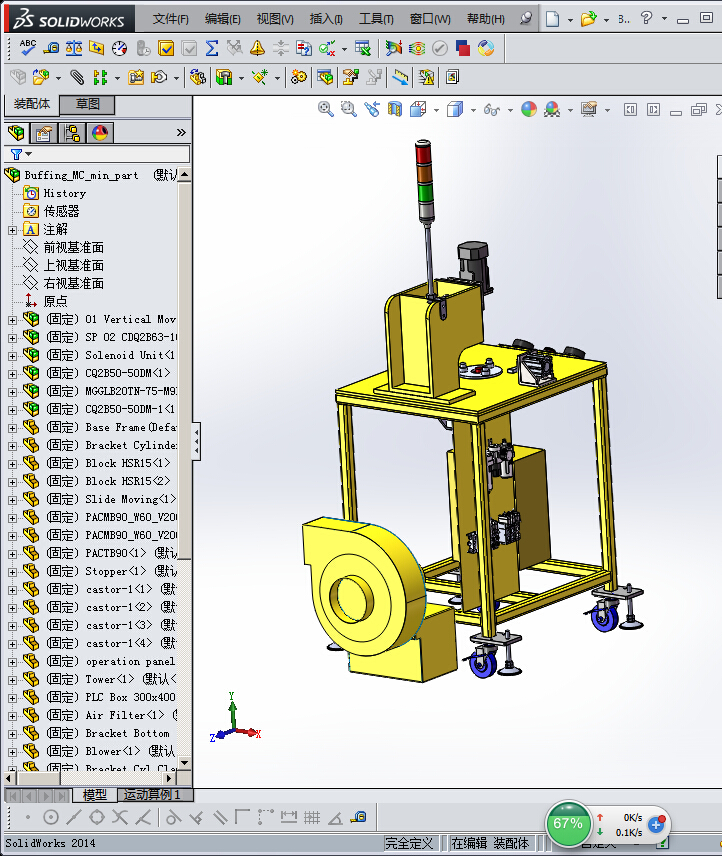Switch to the 运动算例1 tab
The width and height of the screenshot is (722, 856).
tap(152, 795)
